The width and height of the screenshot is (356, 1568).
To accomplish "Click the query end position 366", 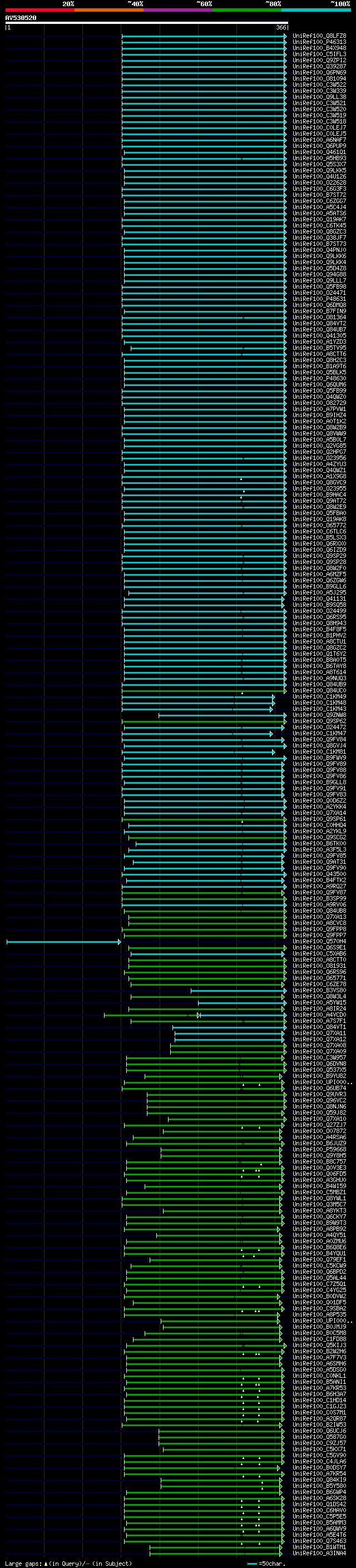I will point(281,27).
